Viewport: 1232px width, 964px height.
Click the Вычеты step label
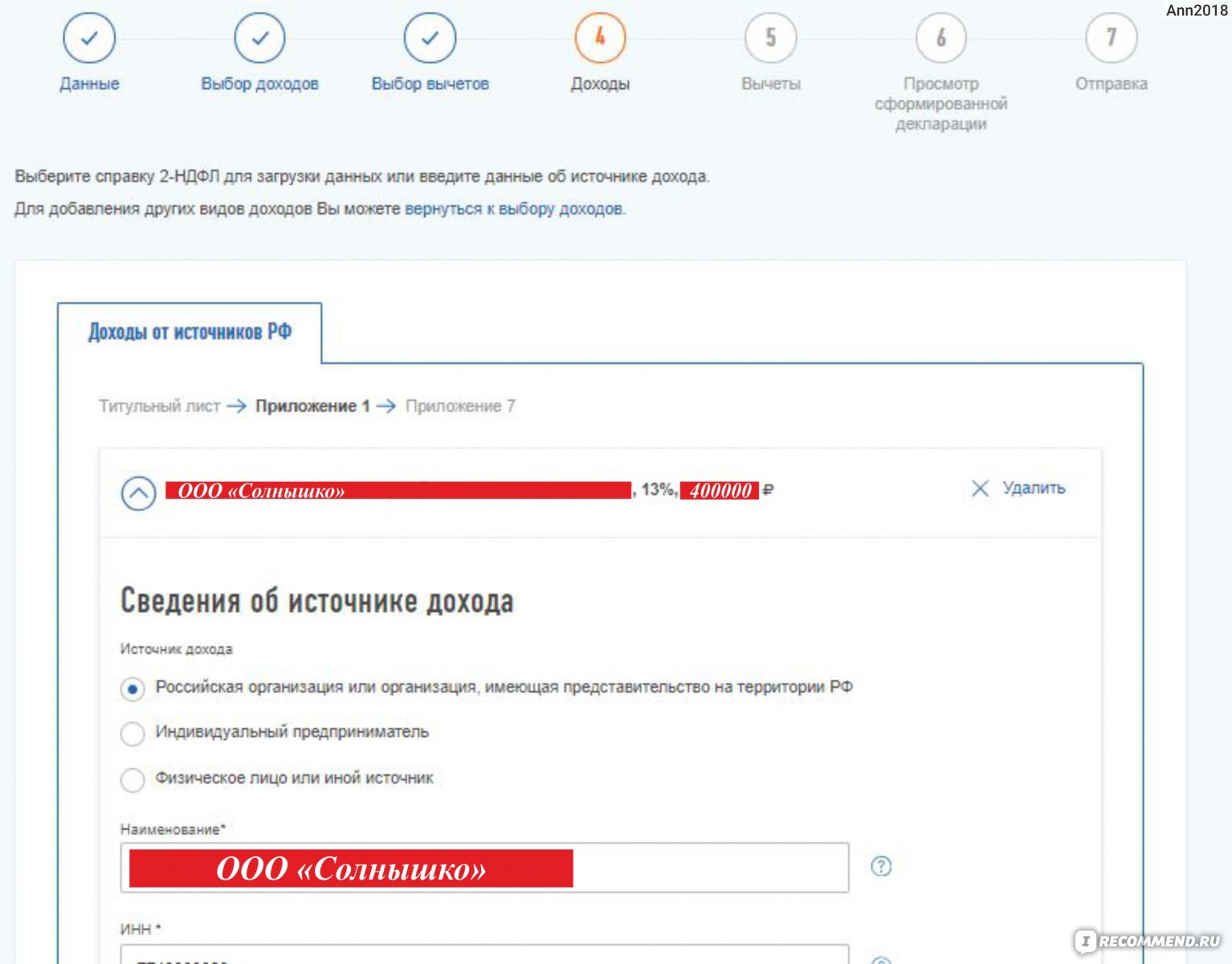tap(771, 84)
